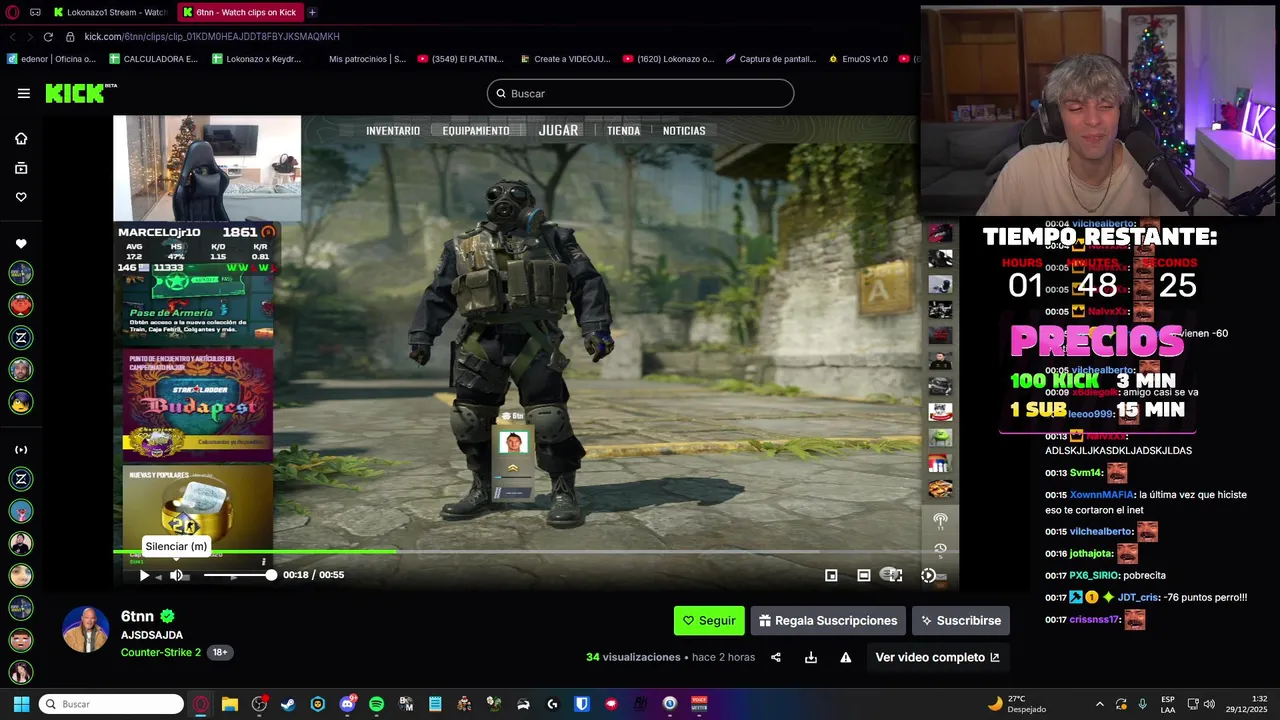Open the weather widget showing 27°C
The width and height of the screenshot is (1280, 720).
coord(1019,704)
